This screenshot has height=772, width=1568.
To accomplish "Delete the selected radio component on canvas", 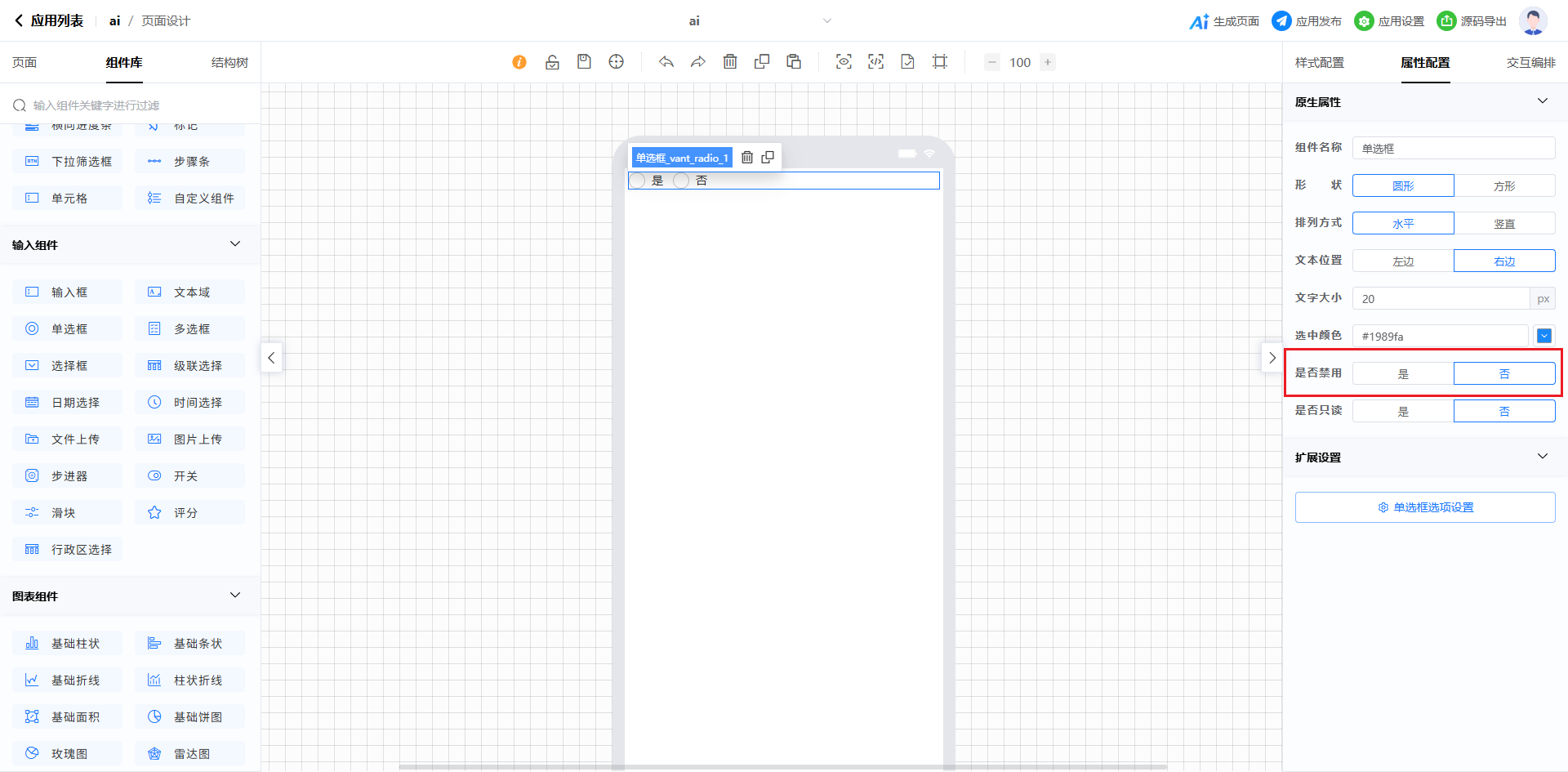I will (747, 158).
